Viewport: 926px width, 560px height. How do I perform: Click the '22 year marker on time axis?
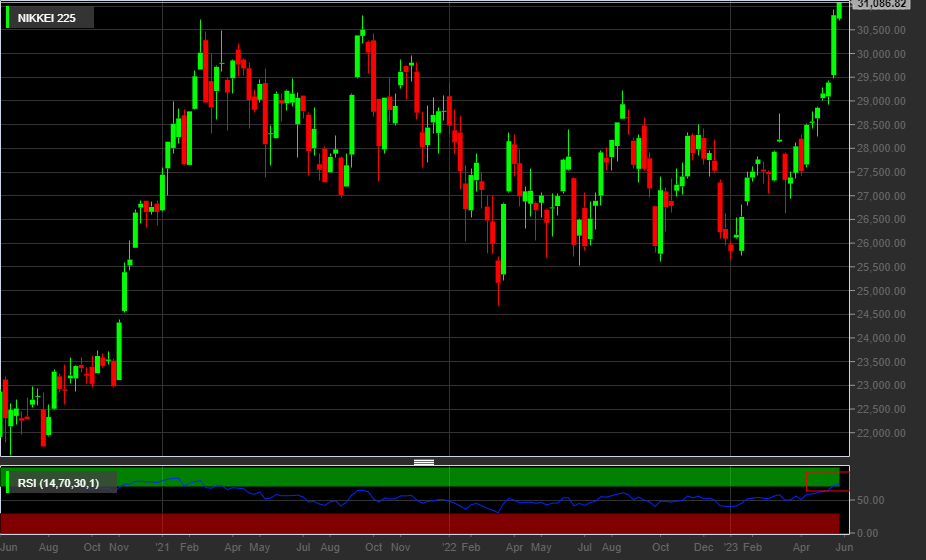pyautogui.click(x=450, y=548)
